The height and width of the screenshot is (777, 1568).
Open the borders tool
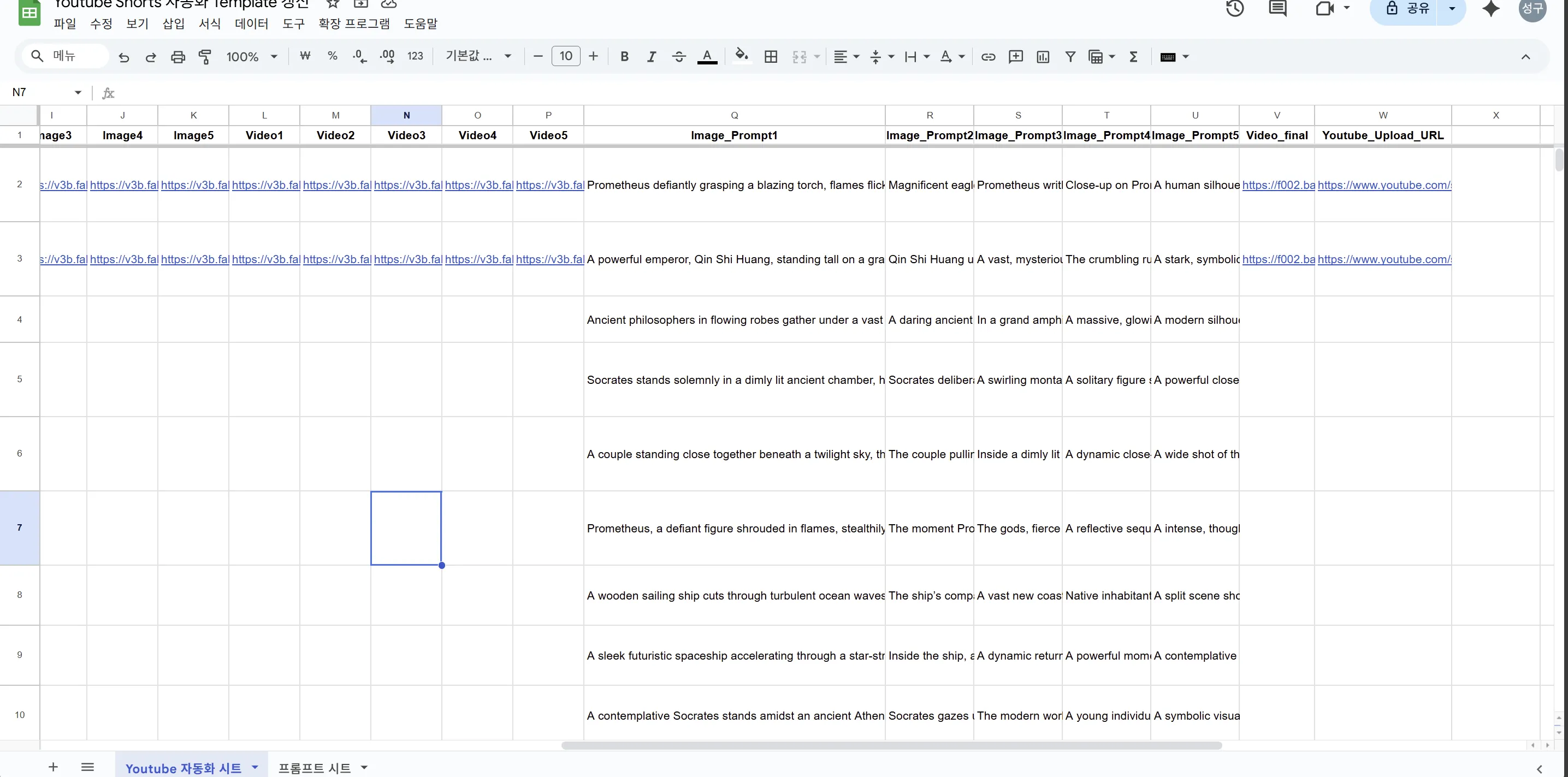pyautogui.click(x=771, y=57)
